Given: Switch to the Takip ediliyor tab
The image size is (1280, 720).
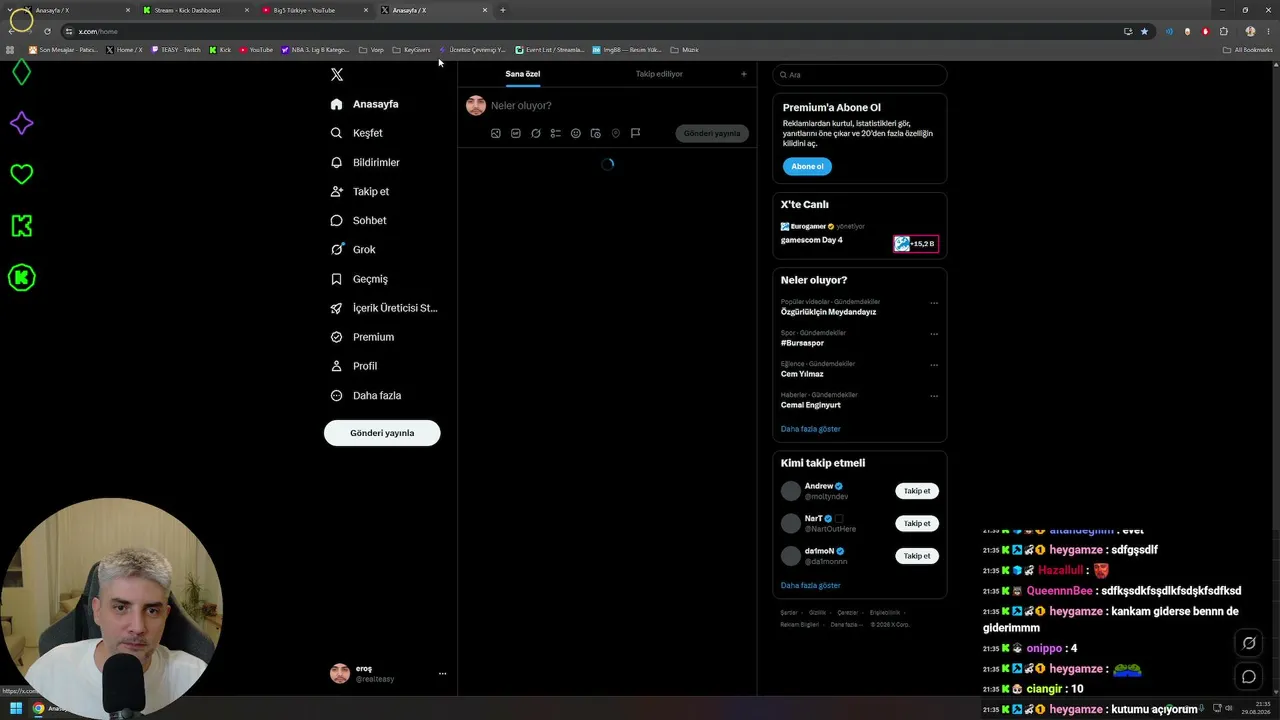Looking at the screenshot, I should pos(659,74).
